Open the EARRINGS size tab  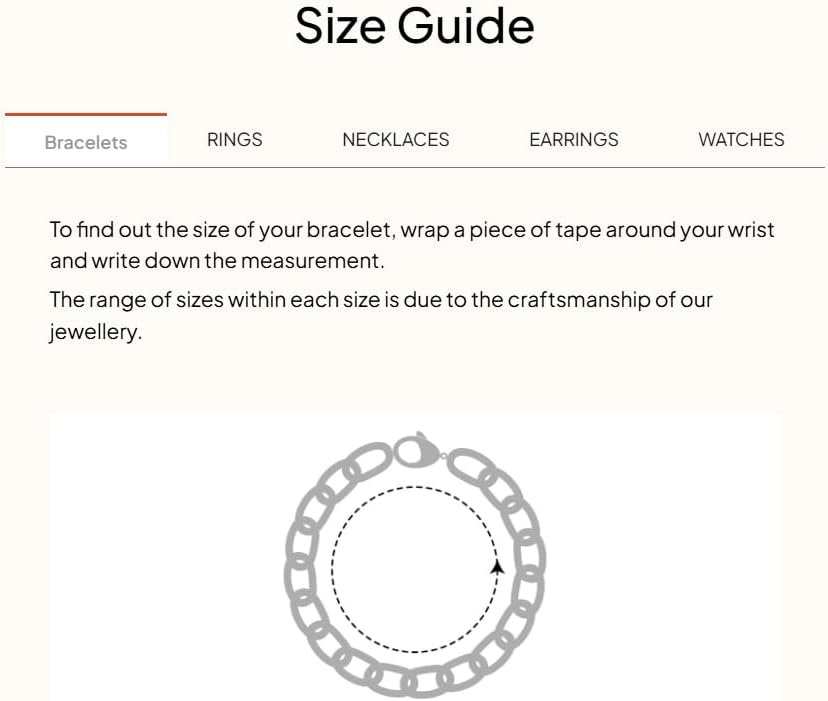point(573,140)
